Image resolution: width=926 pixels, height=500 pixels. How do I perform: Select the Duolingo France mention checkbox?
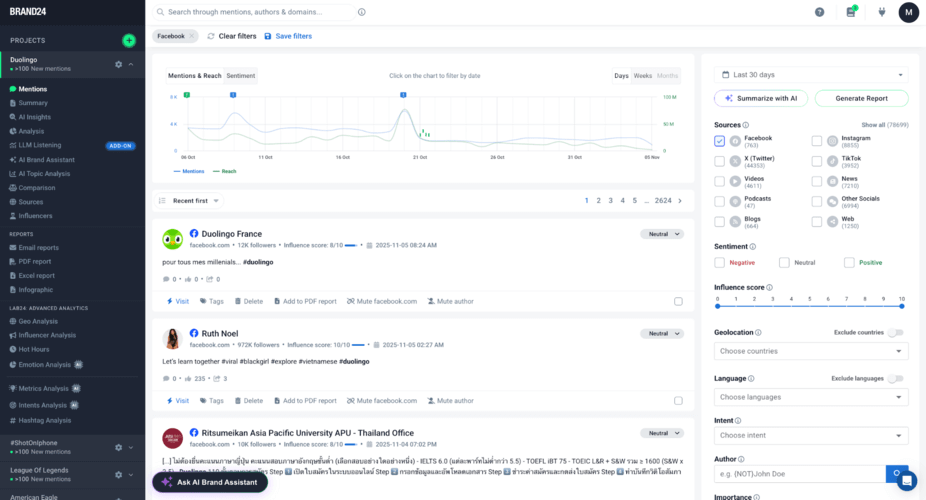tap(679, 302)
